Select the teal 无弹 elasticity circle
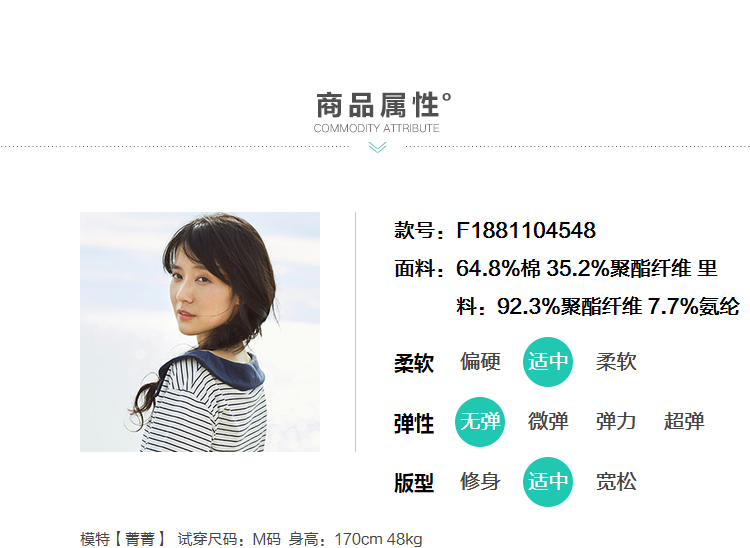 (x=480, y=422)
